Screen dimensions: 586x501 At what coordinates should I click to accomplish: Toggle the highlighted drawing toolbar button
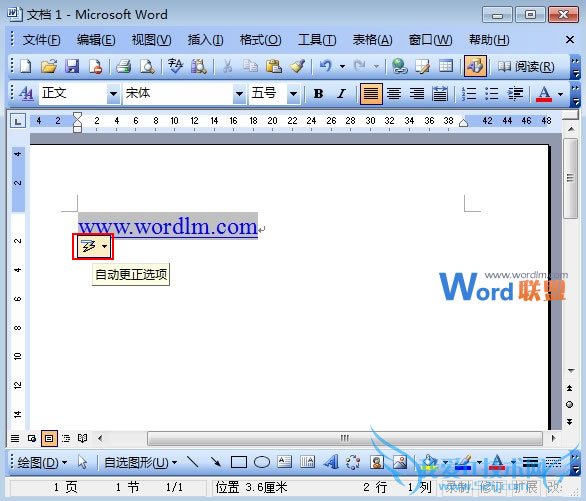(x=475, y=66)
